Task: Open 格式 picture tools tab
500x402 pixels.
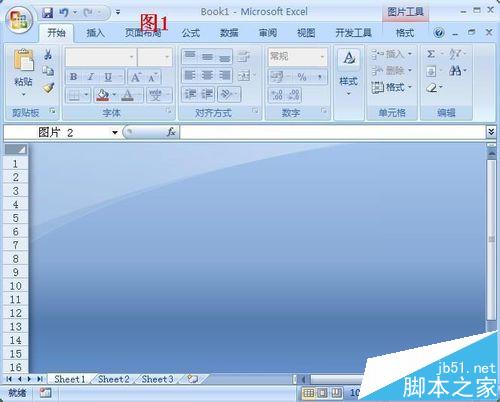Action: coord(405,33)
